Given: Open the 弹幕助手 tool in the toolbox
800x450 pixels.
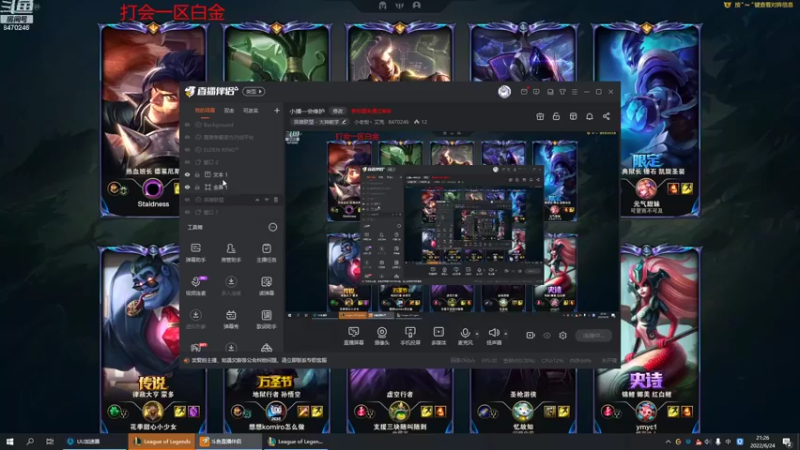Looking at the screenshot, I should click(195, 253).
